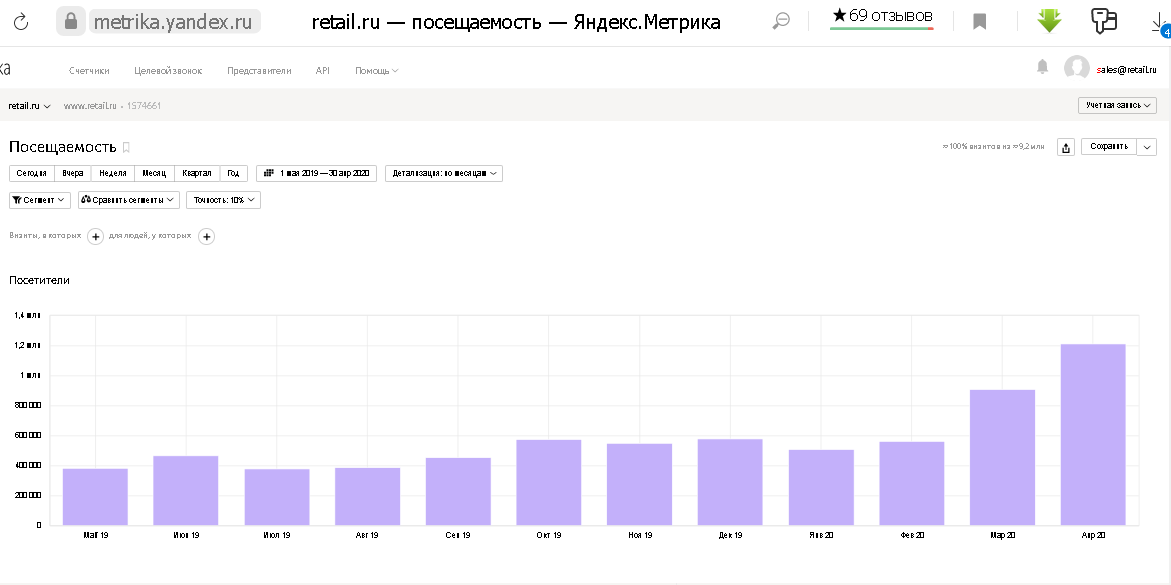Select the Вчера period
The height and width of the screenshot is (585, 1171).
pyautogui.click(x=73, y=173)
